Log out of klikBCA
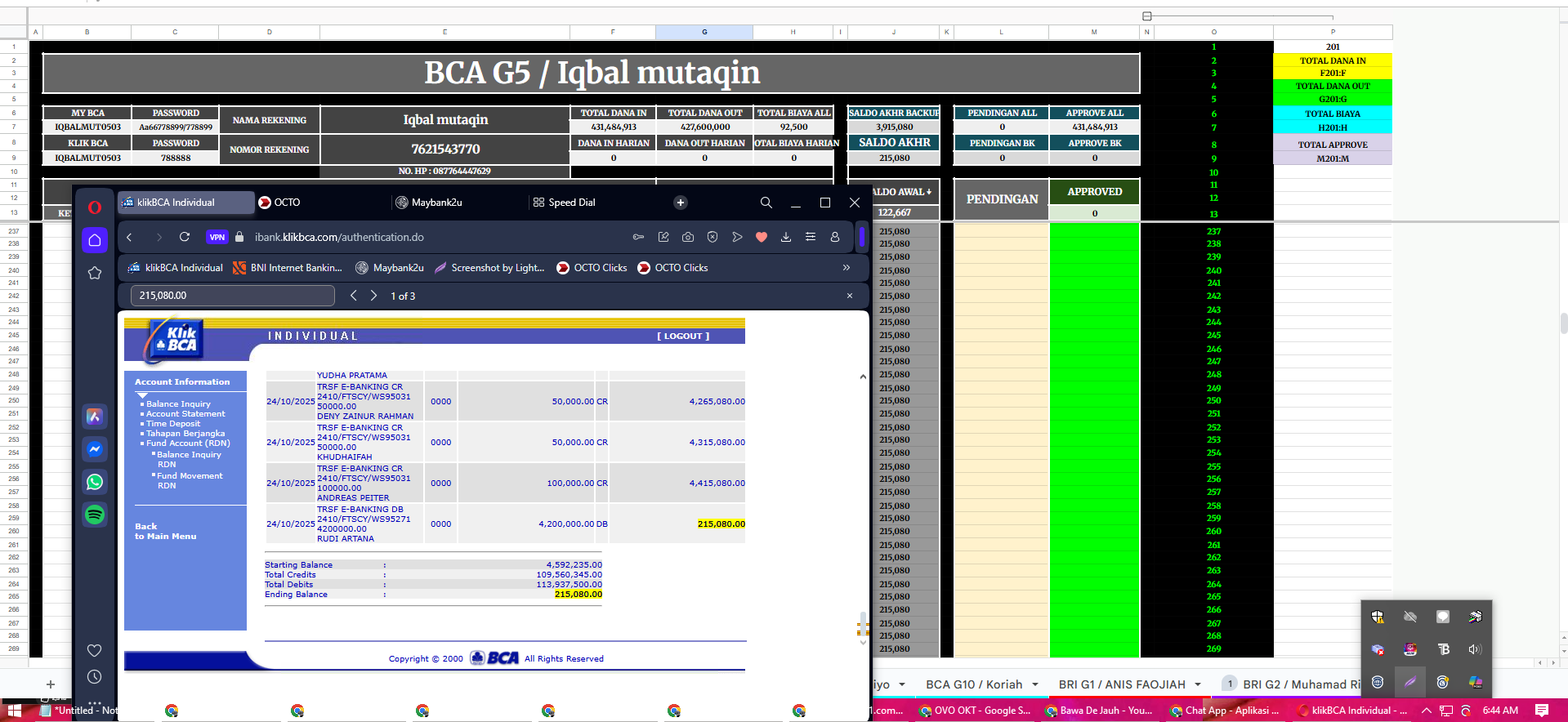 point(683,336)
